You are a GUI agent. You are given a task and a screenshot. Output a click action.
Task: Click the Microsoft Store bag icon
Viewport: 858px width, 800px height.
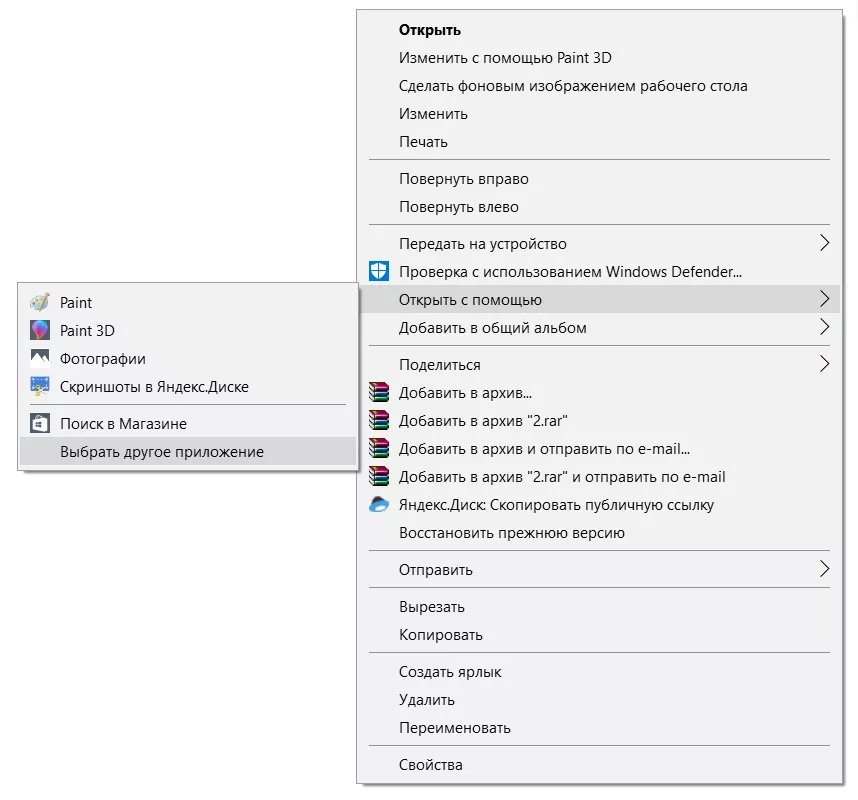tap(40, 424)
